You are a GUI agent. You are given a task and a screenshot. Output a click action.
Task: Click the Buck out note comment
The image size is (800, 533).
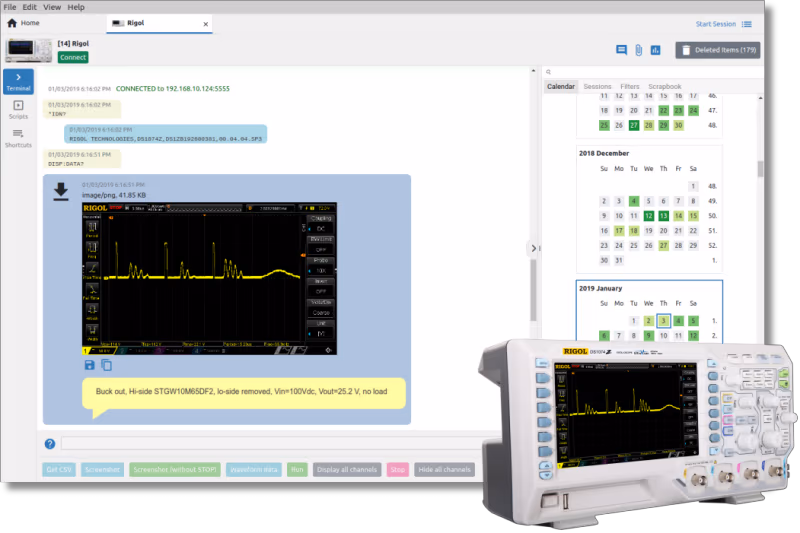[x=243, y=392]
